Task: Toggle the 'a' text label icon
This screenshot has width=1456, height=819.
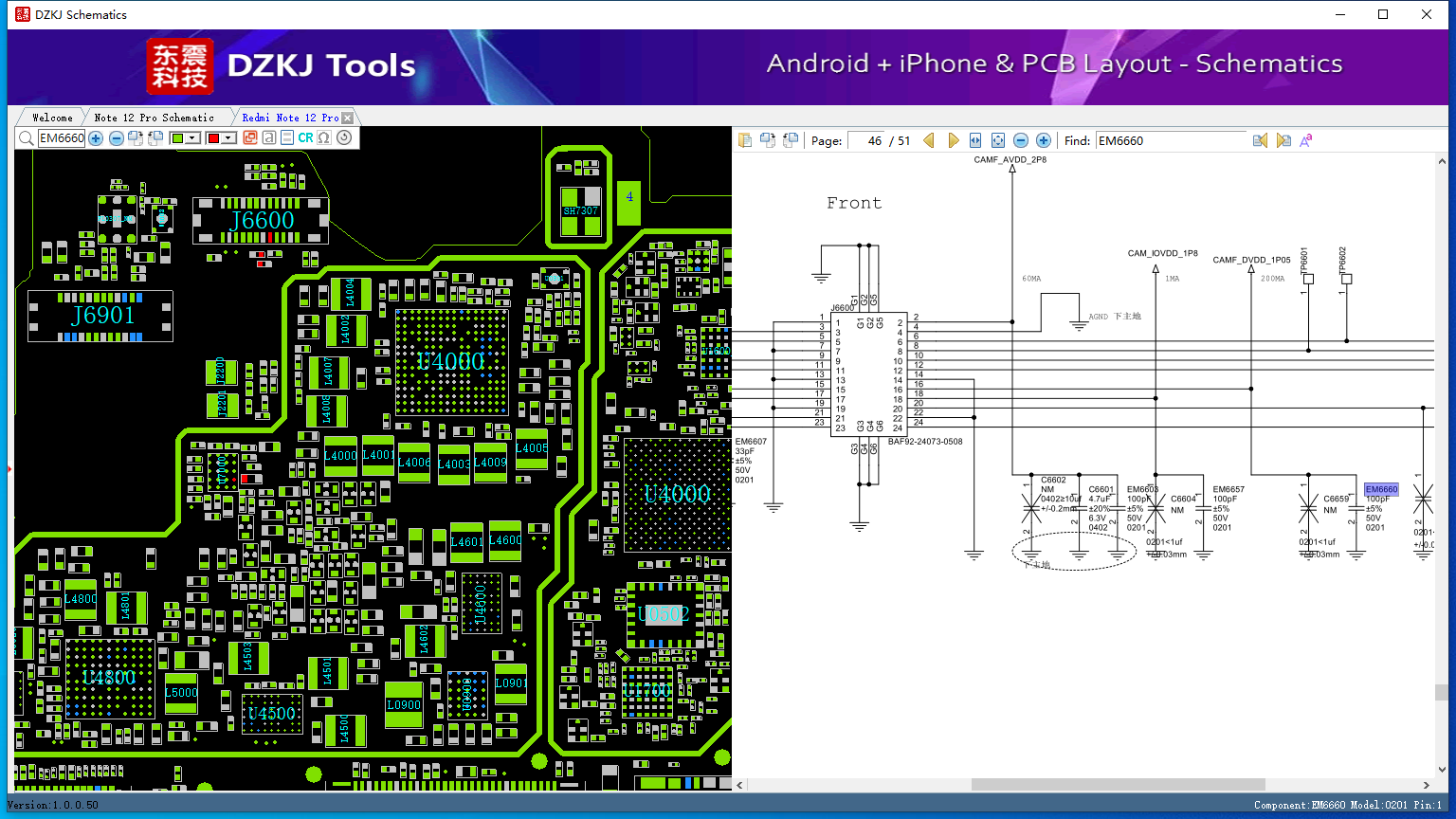Action: click(269, 138)
